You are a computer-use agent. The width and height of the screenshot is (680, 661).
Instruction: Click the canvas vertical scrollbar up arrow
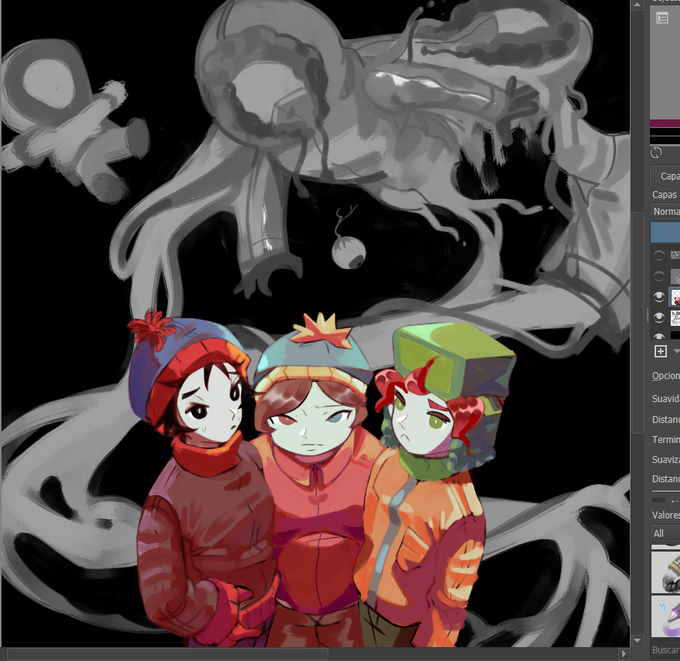[637, 5]
